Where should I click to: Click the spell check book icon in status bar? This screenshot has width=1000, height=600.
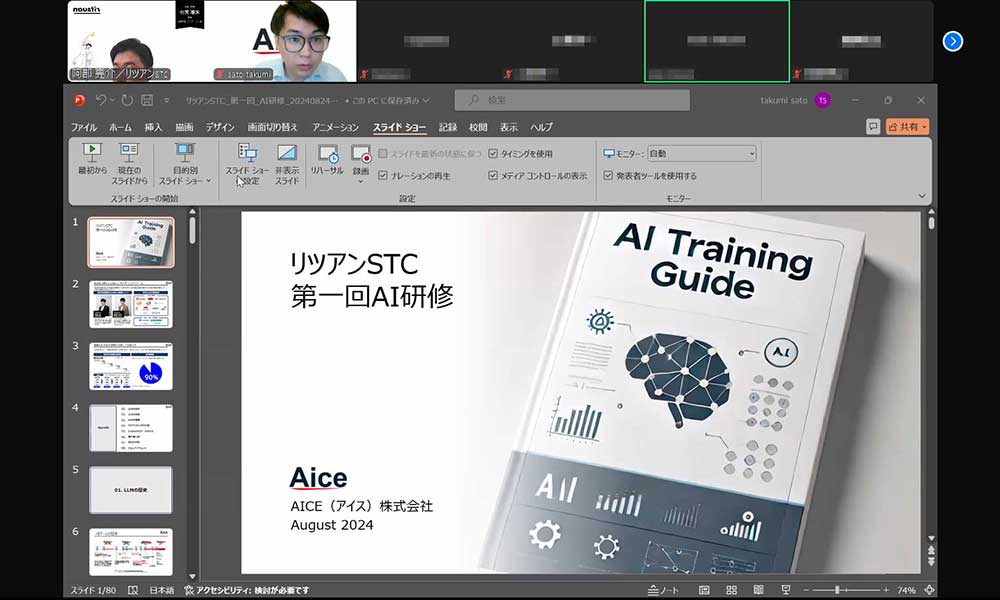point(133,590)
